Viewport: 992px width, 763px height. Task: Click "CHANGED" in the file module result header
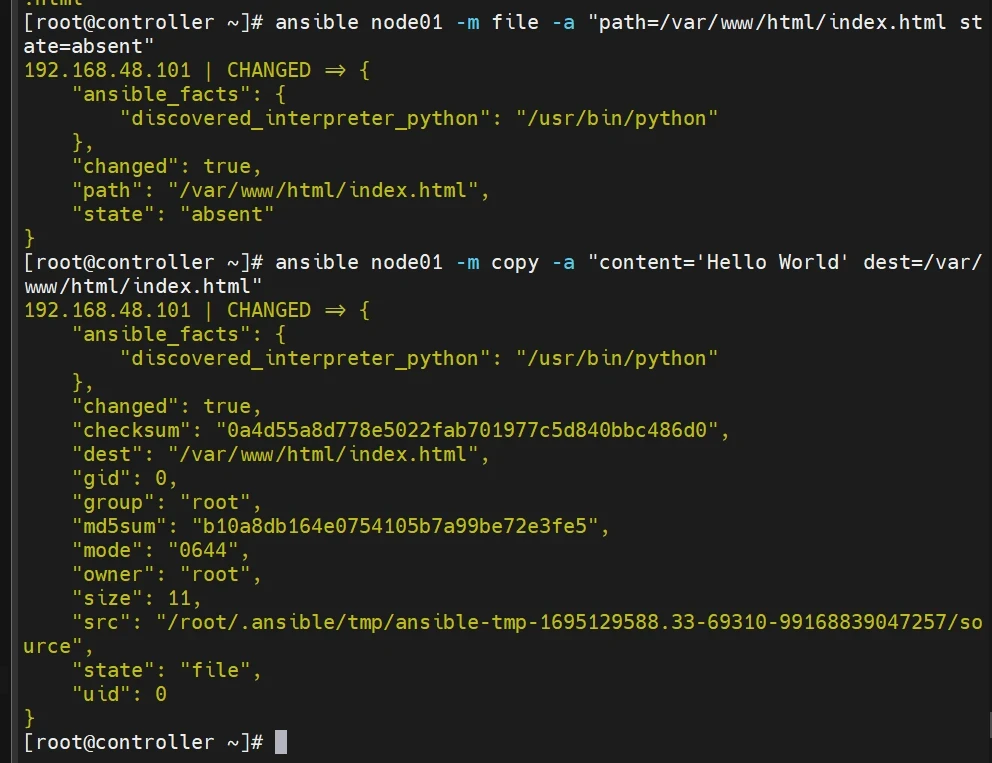click(x=268, y=70)
